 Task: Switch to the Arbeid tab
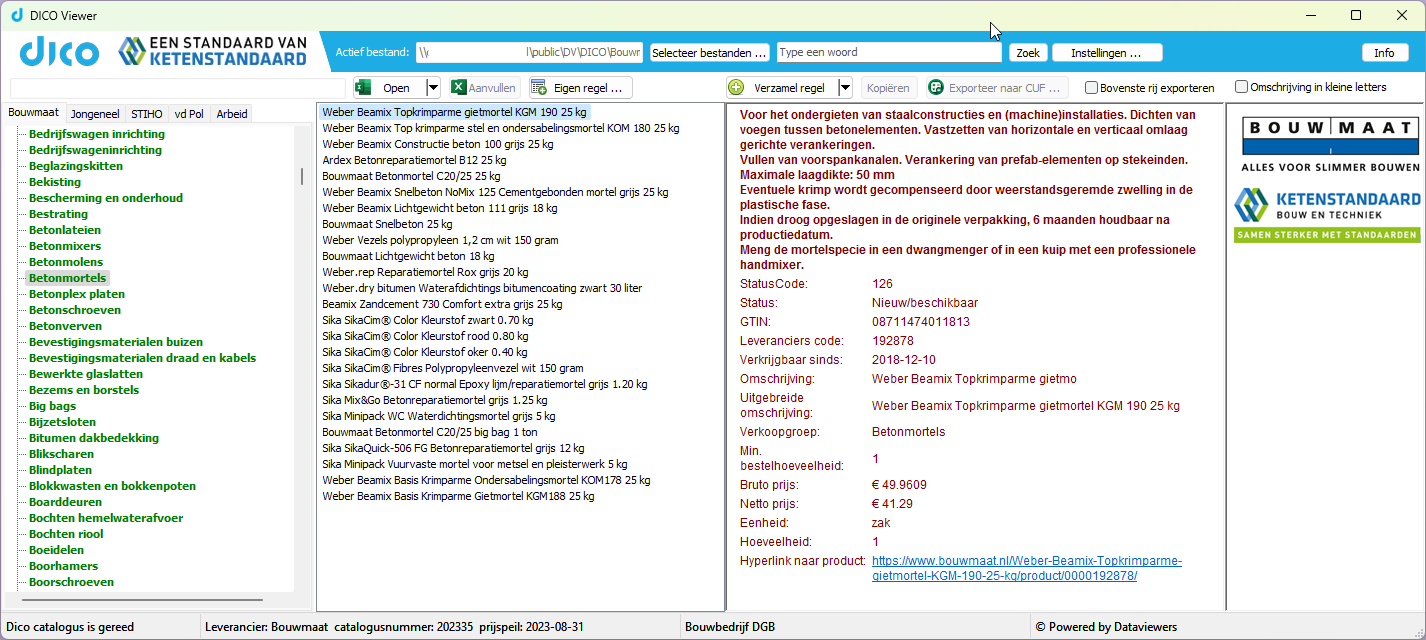[232, 114]
